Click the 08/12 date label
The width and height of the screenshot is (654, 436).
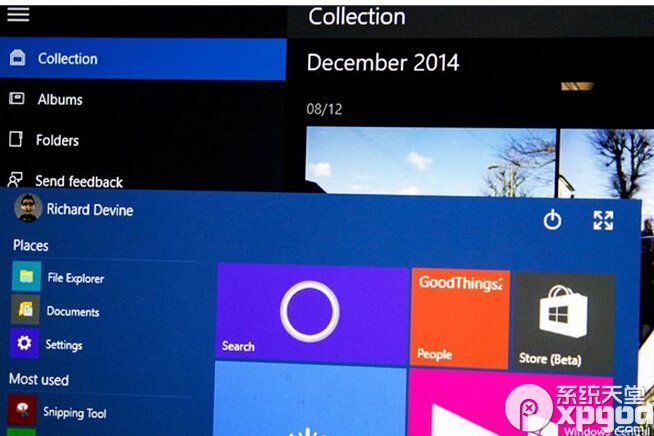(x=324, y=109)
